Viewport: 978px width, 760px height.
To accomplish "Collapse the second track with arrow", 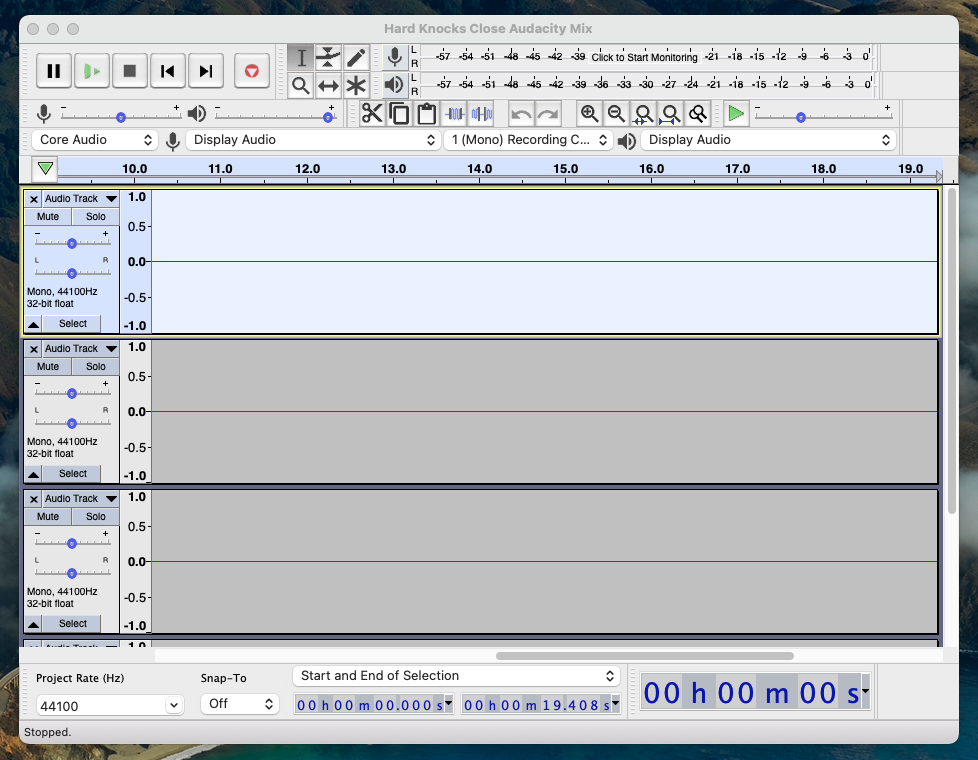I will click(34, 474).
